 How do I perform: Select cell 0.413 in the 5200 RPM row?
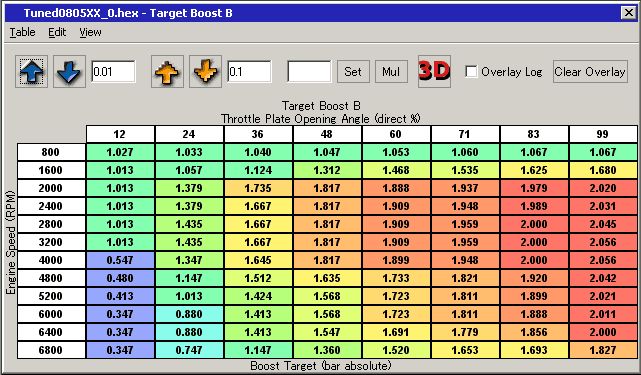pos(120,296)
